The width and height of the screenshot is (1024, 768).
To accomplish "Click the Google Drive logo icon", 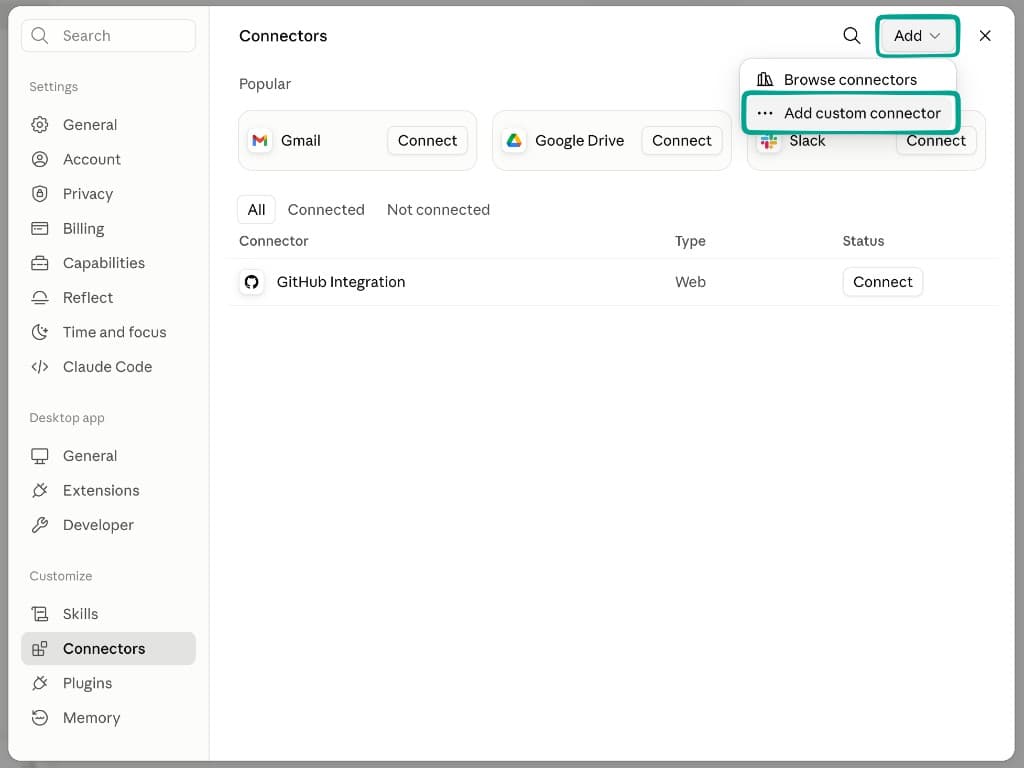I will pos(514,140).
